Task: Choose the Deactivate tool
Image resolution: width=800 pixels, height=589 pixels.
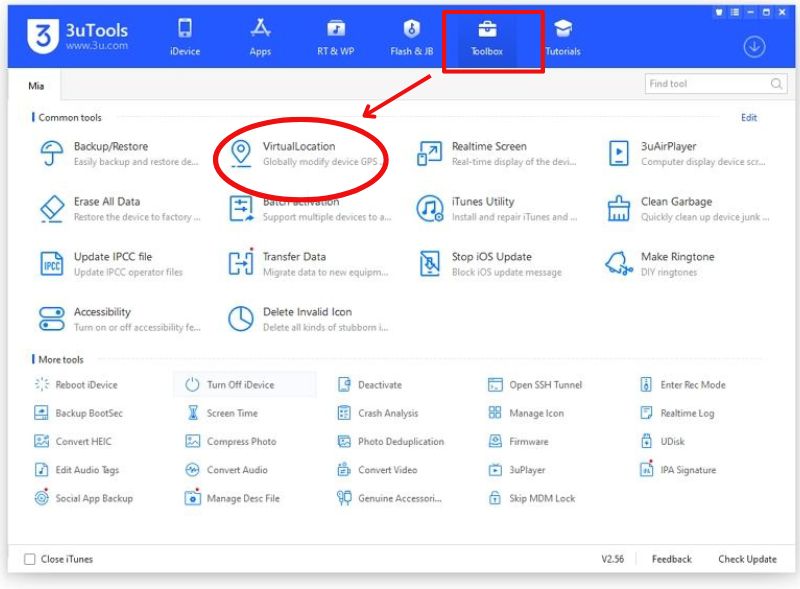Action: [369, 384]
